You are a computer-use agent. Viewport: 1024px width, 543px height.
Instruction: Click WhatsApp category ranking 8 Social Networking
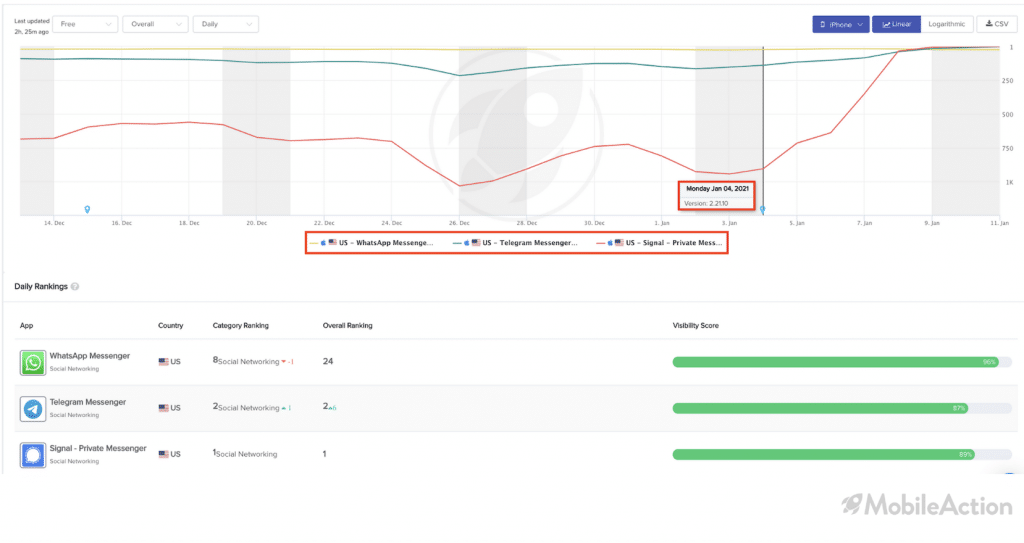pos(246,361)
